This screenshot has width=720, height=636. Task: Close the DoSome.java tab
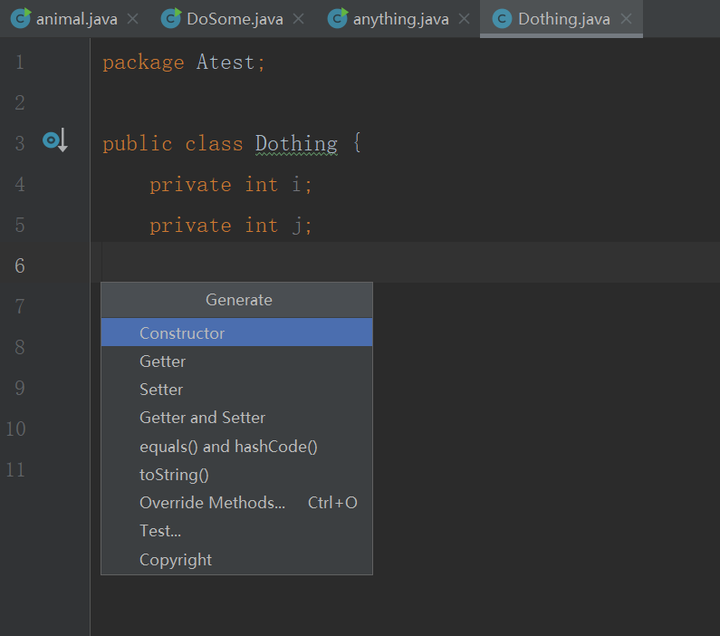298,19
